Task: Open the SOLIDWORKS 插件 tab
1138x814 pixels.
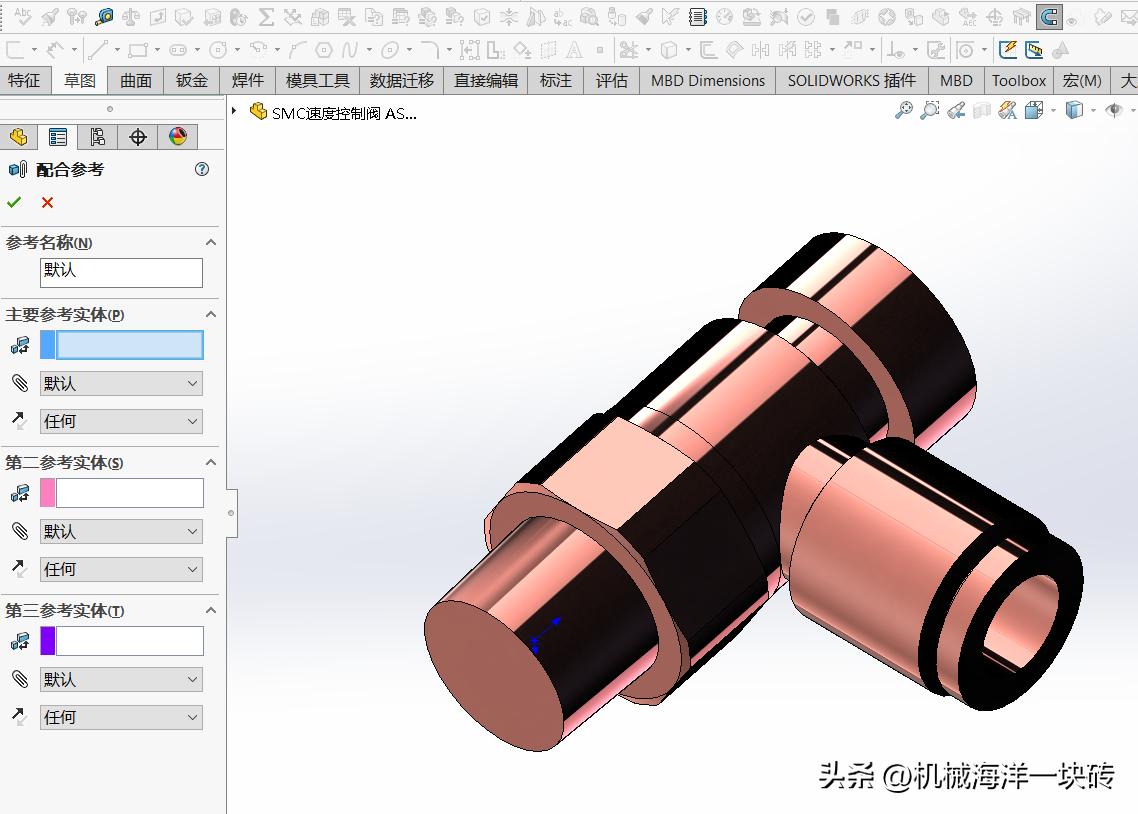Action: coord(851,81)
